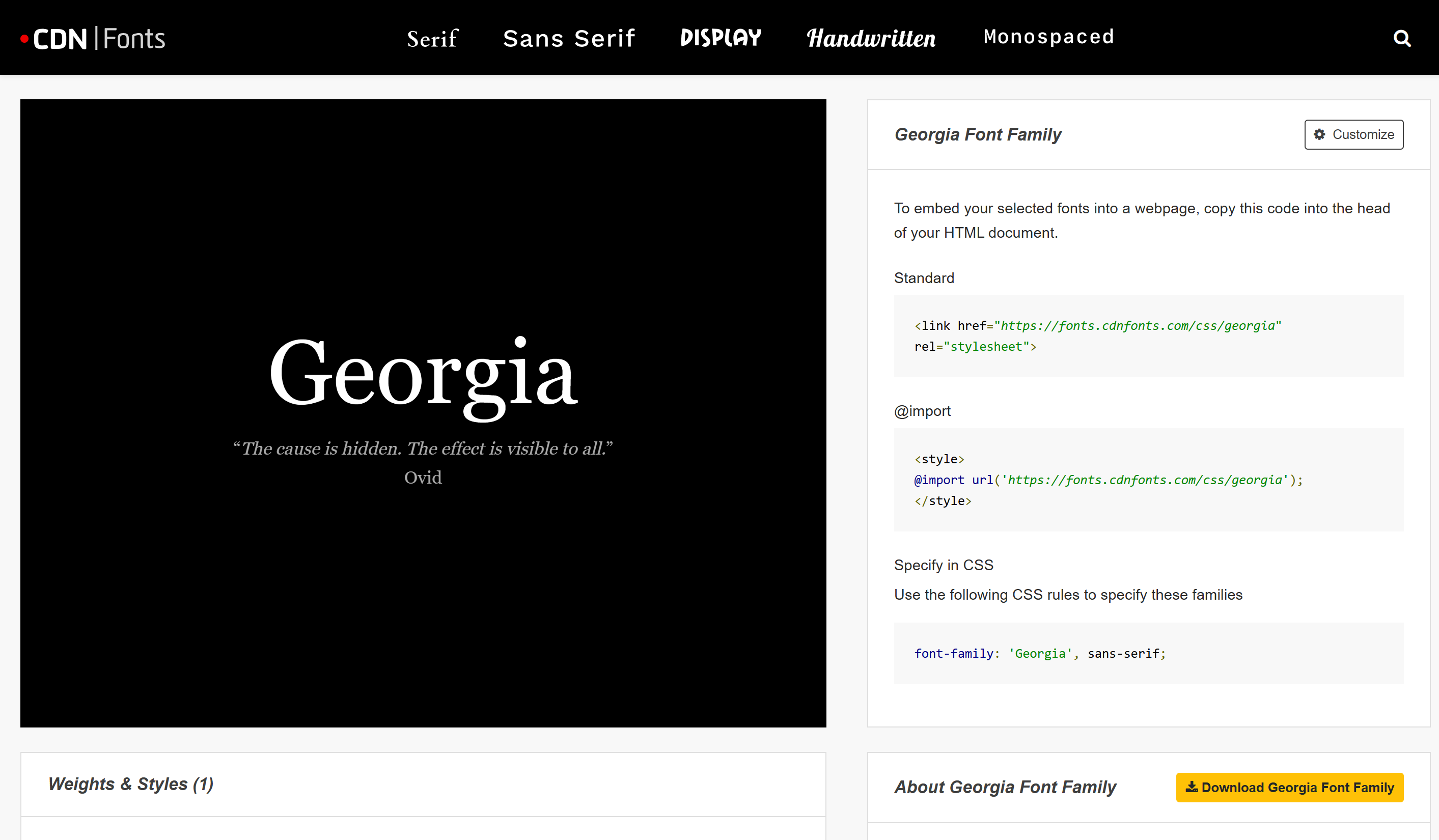The height and width of the screenshot is (840, 1439).
Task: Click the 'Ovid' attribution text
Action: [x=423, y=478]
